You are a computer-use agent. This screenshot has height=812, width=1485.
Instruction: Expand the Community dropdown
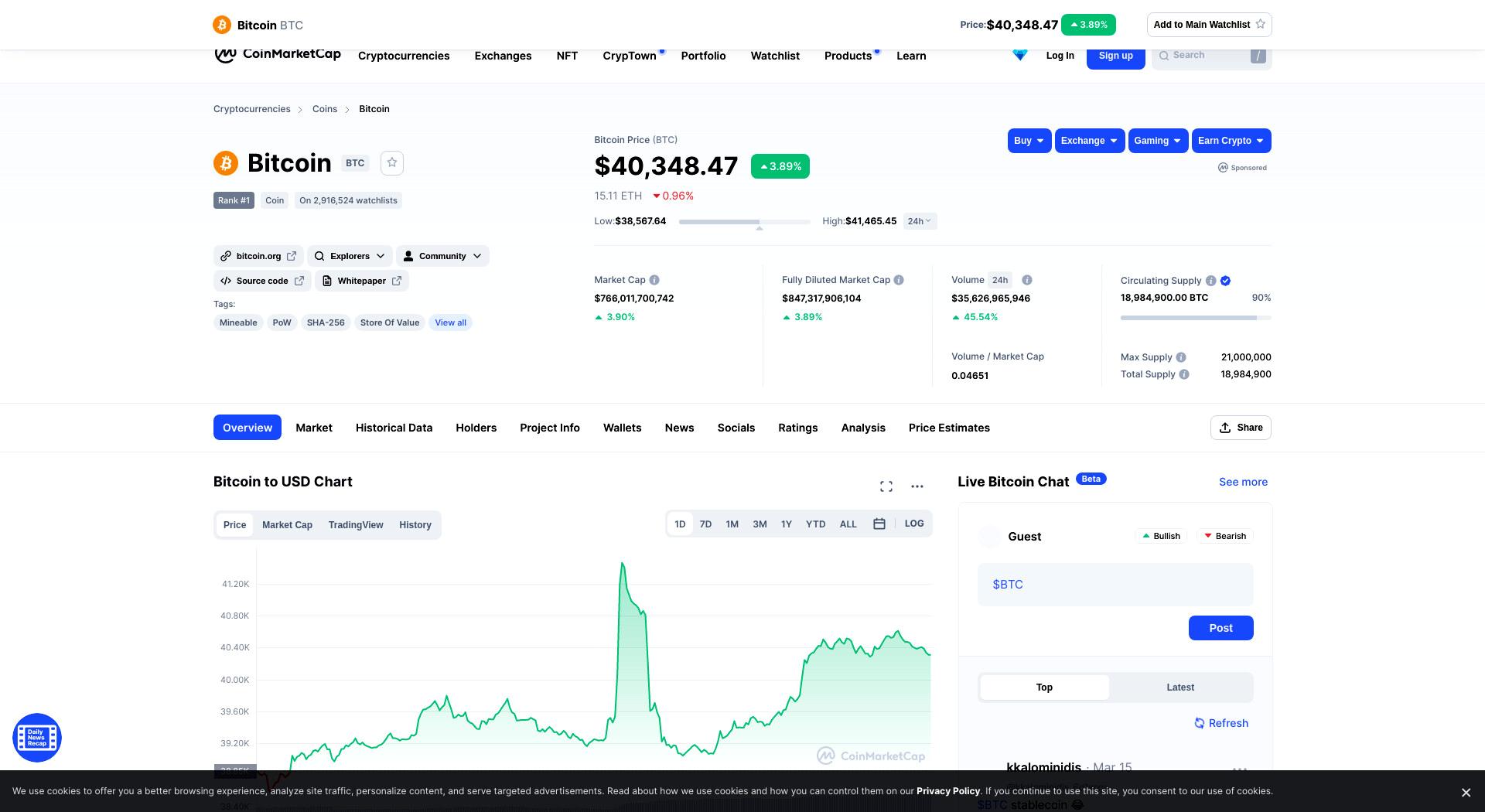coord(442,256)
